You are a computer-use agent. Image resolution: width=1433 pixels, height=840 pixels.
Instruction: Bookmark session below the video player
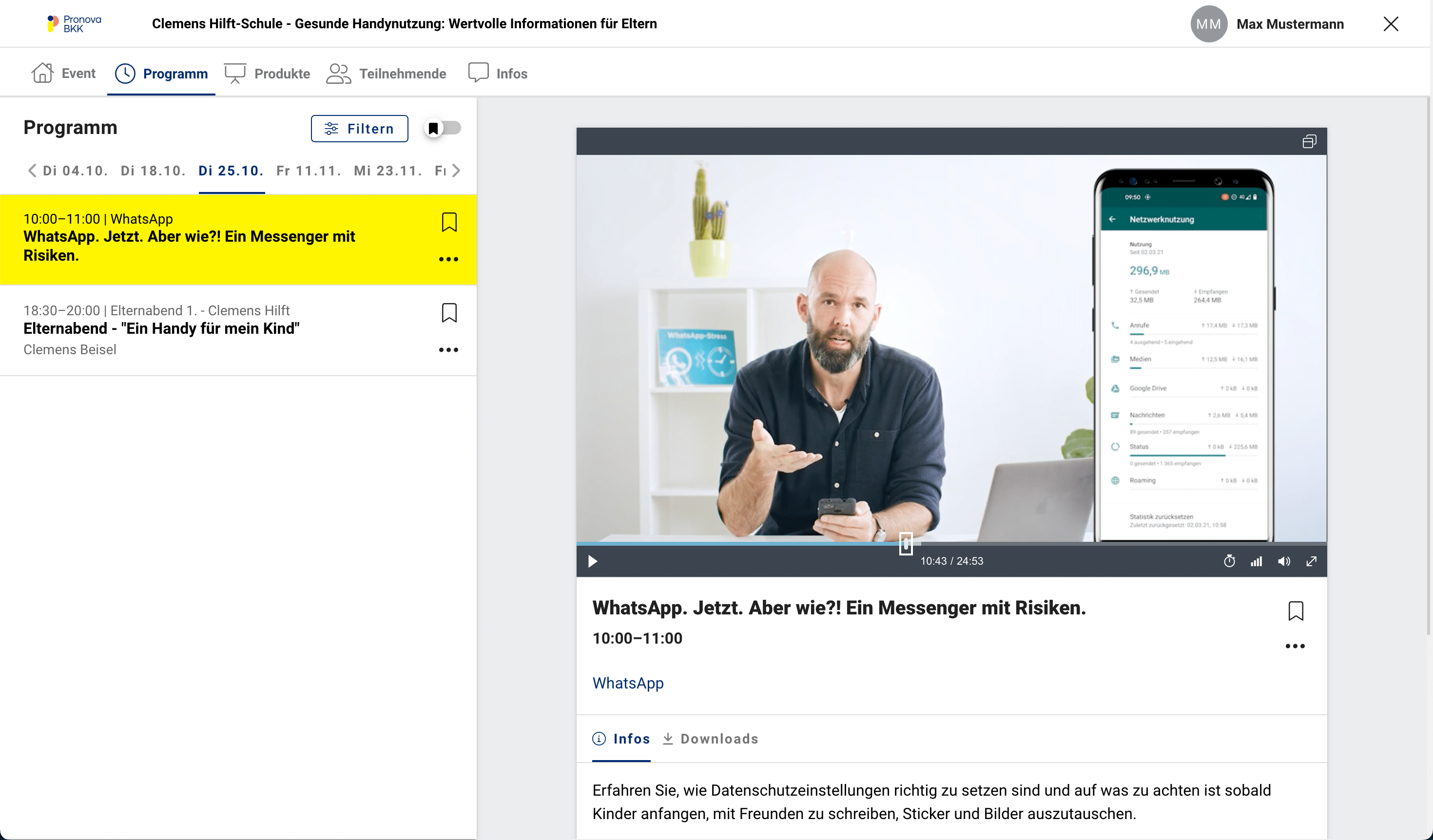click(1296, 611)
